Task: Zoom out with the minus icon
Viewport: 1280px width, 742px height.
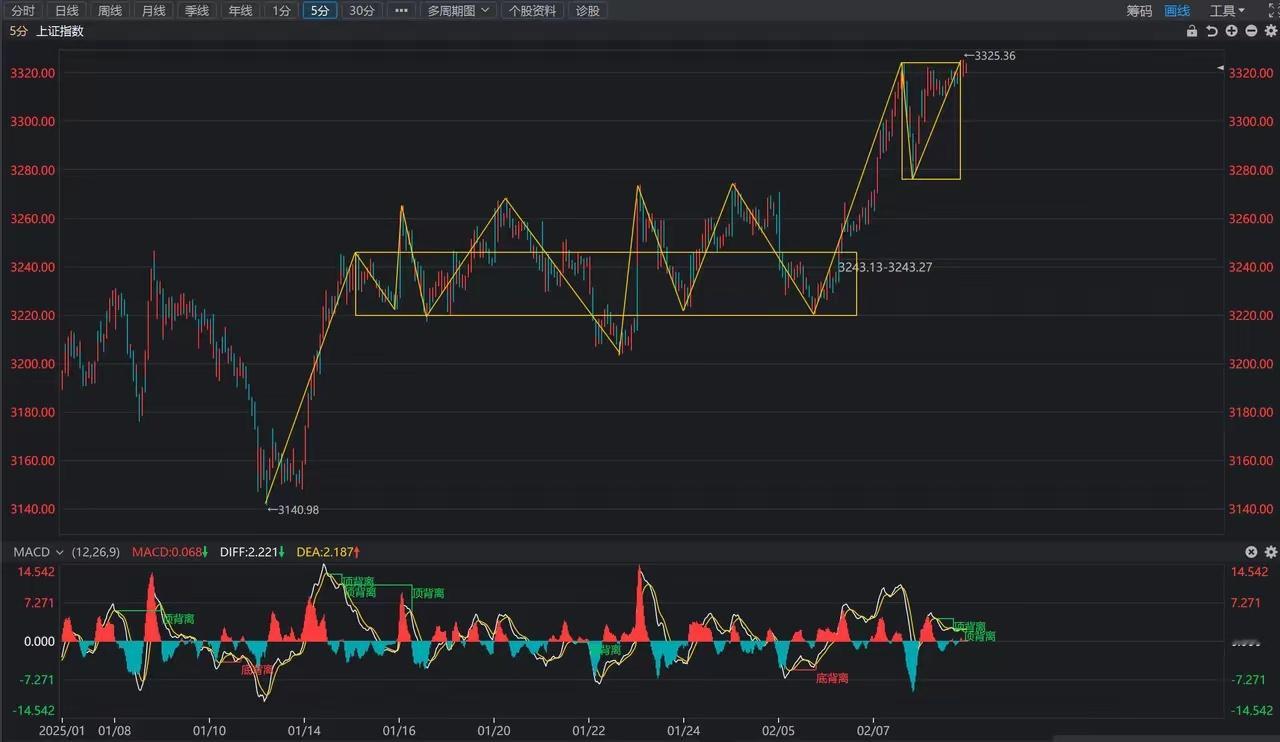Action: click(x=1251, y=31)
